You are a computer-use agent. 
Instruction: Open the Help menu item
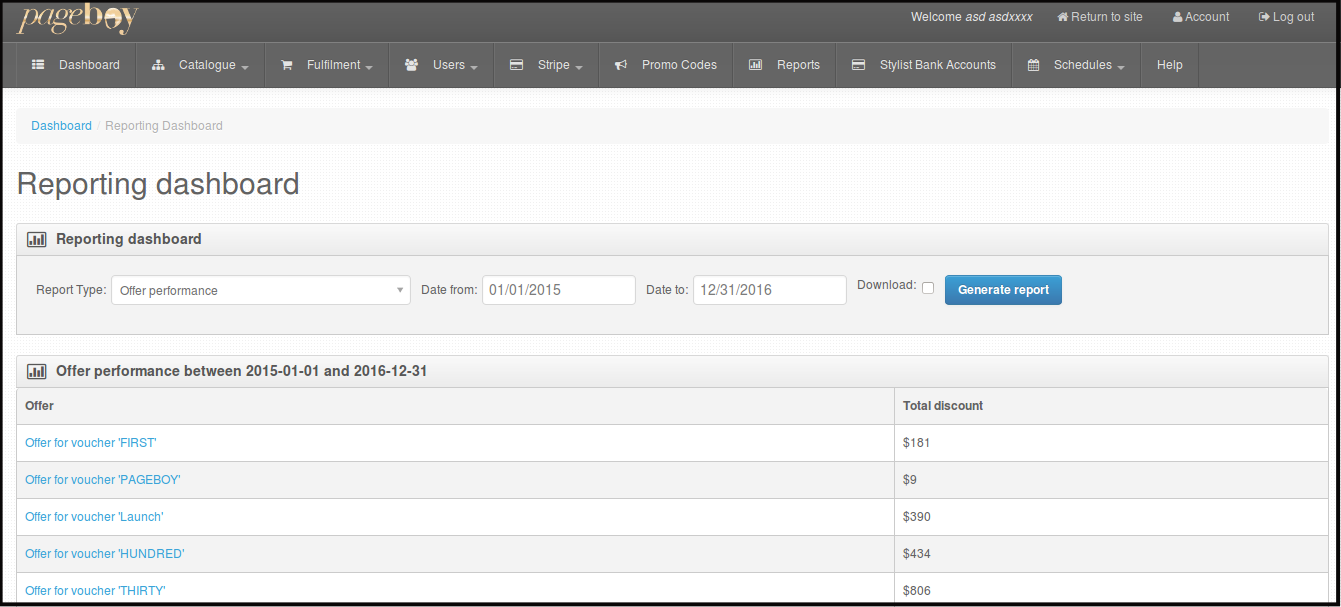point(1170,65)
